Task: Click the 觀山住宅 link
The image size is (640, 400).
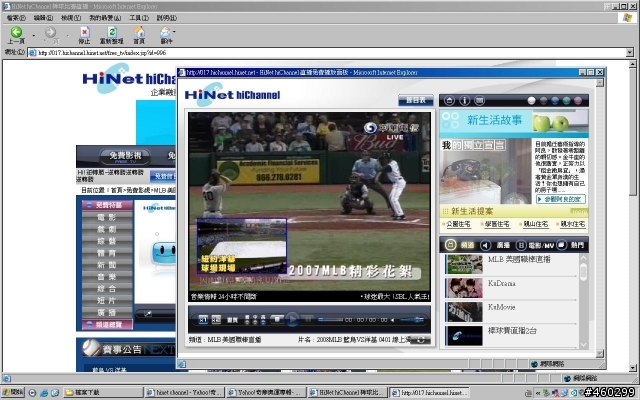Action: click(536, 224)
